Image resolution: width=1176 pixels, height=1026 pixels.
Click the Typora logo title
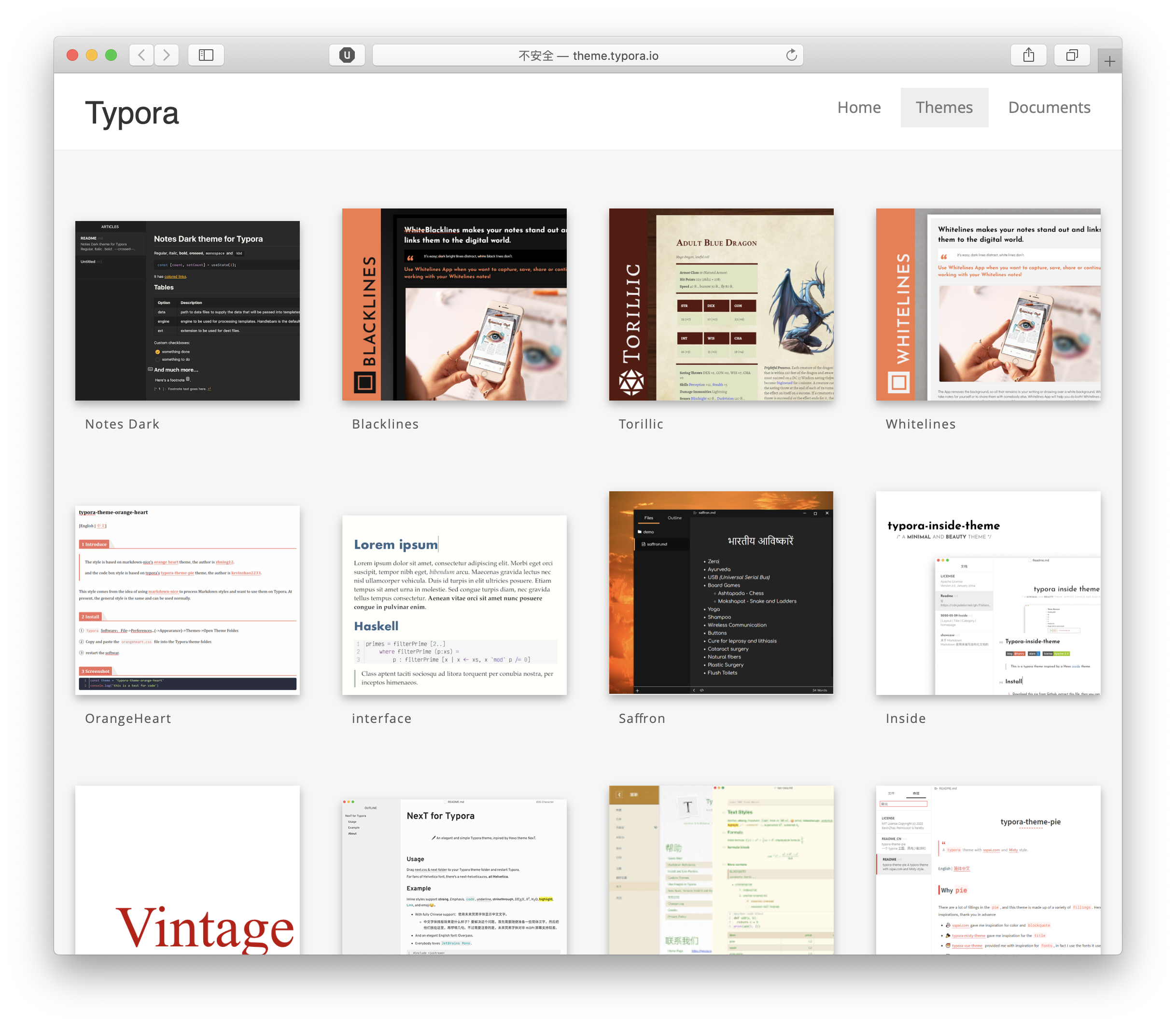coord(132,113)
